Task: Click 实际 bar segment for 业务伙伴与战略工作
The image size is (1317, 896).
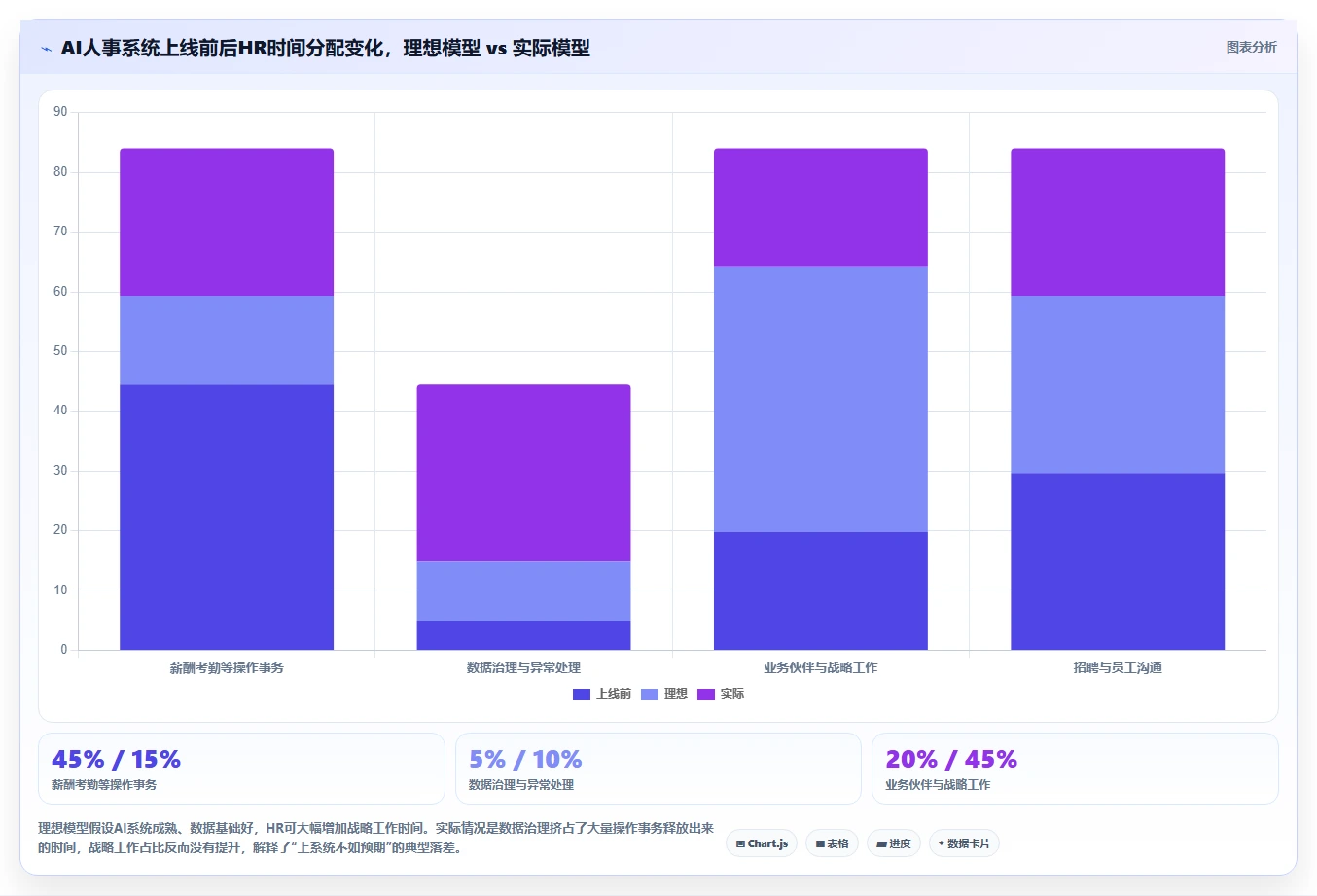Action: (x=821, y=207)
